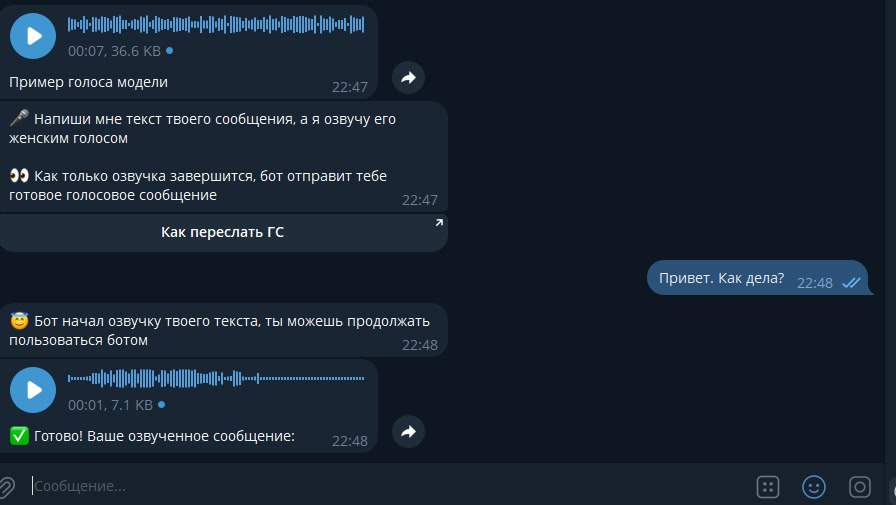Click the 'Бот начал озвучку' status message

pos(223,330)
